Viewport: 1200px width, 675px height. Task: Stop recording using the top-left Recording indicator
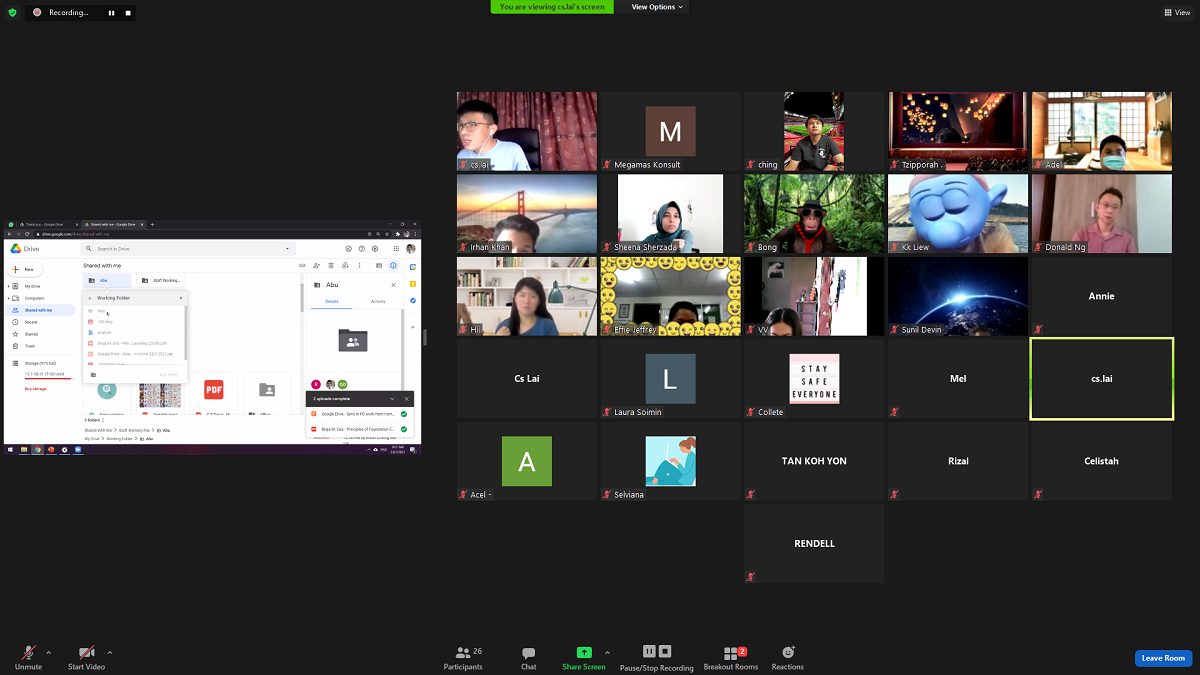(127, 12)
